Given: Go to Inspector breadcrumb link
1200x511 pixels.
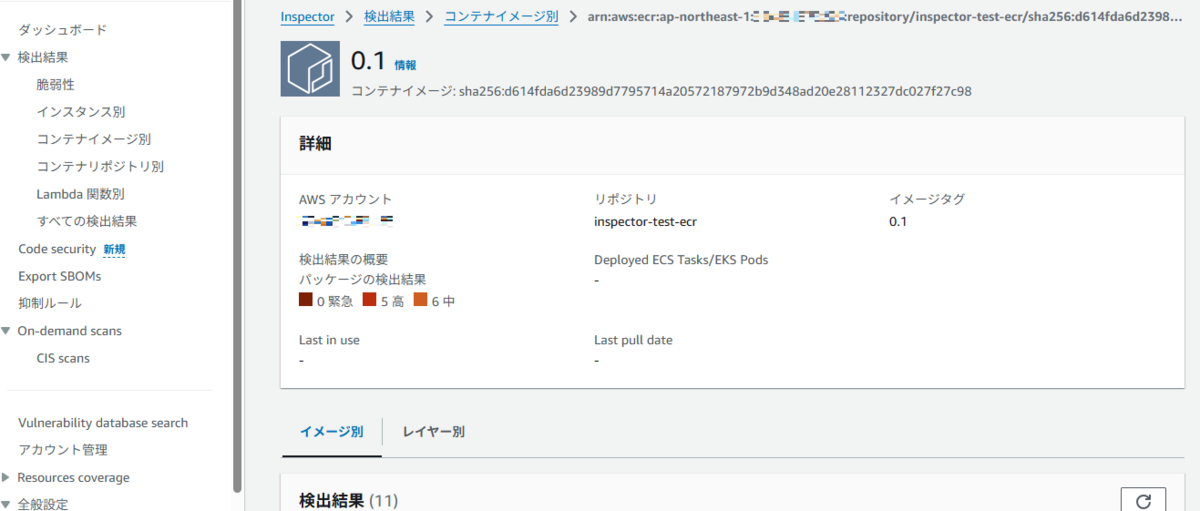Looking at the screenshot, I should pos(308,16).
